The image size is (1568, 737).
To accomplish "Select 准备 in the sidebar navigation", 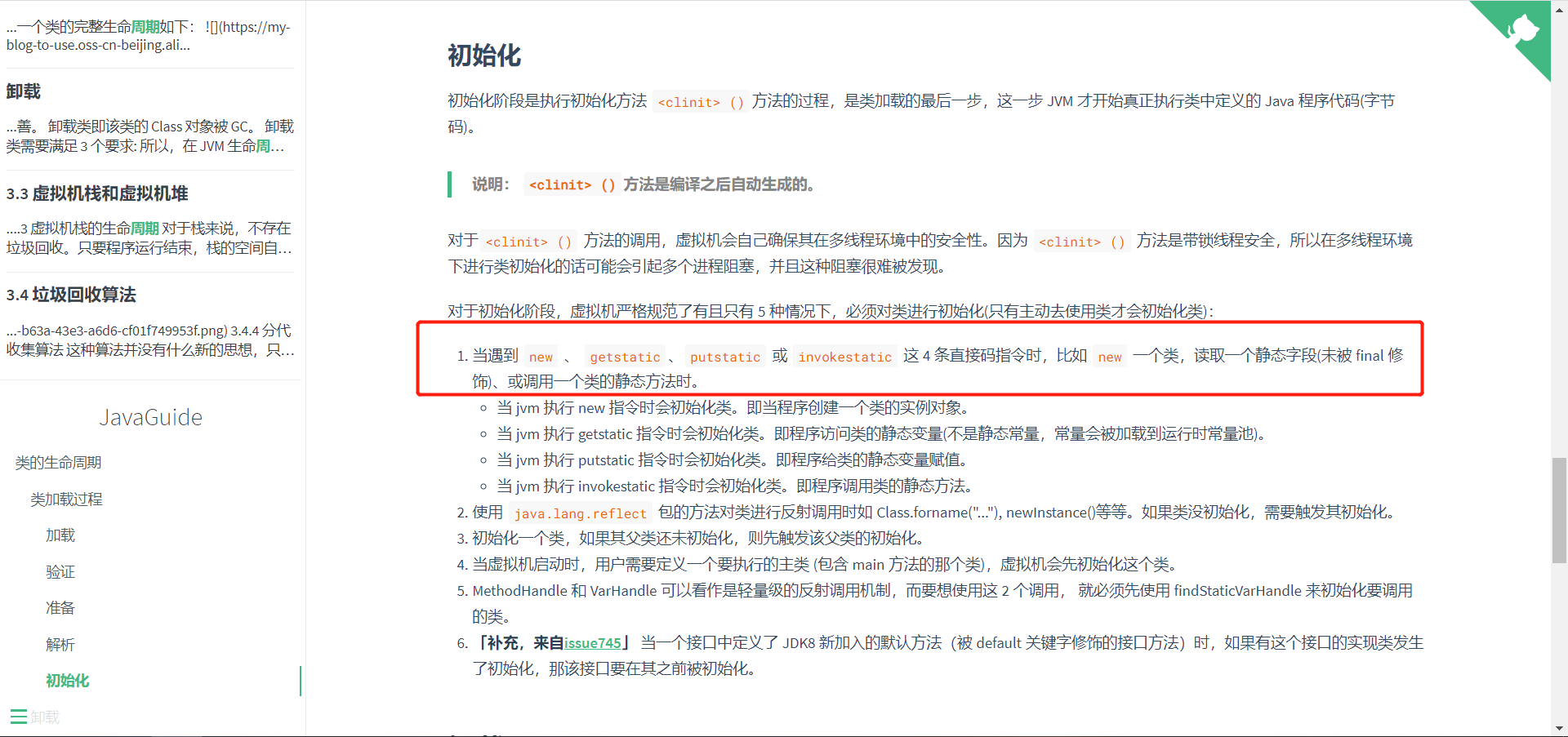I will pos(61,607).
